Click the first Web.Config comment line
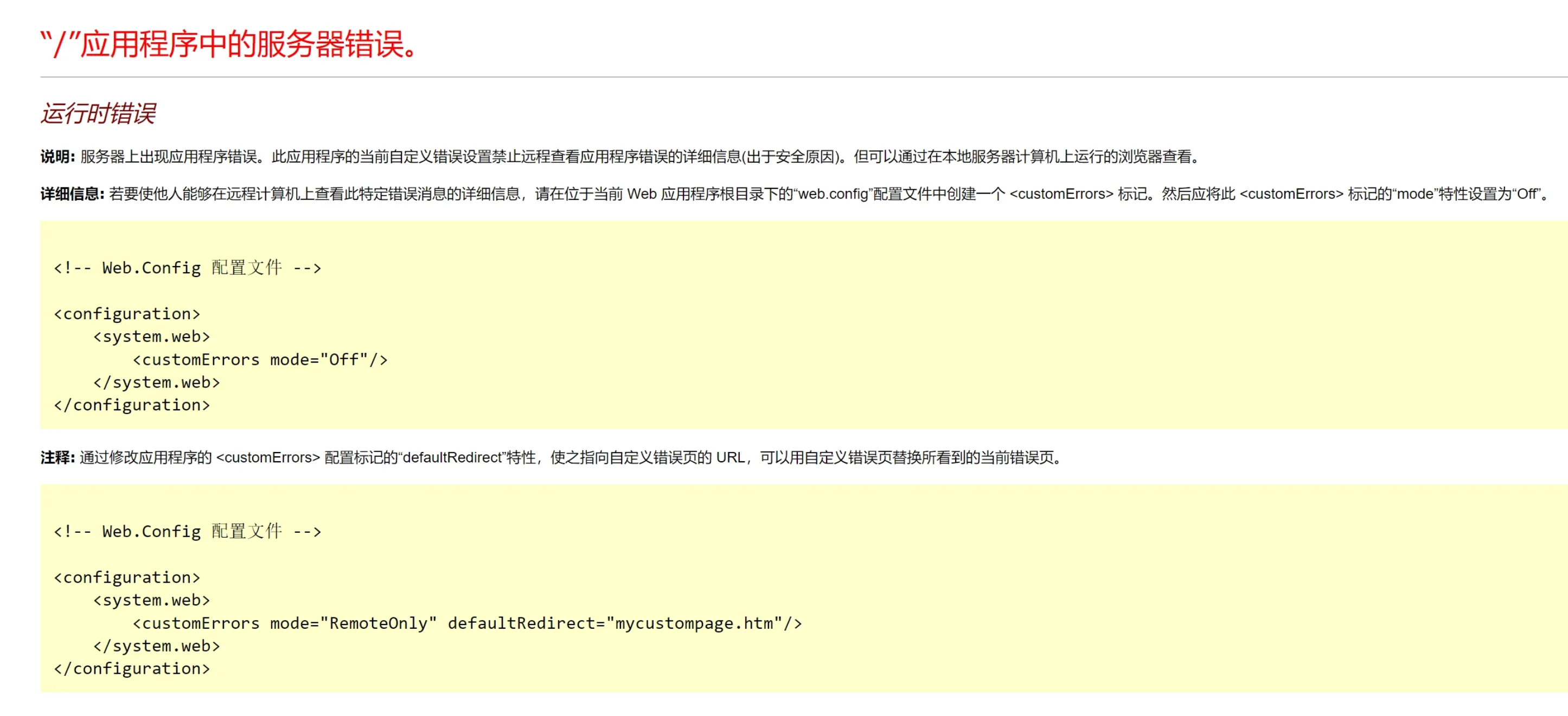Screen dimensions: 1568x716 click(187, 268)
